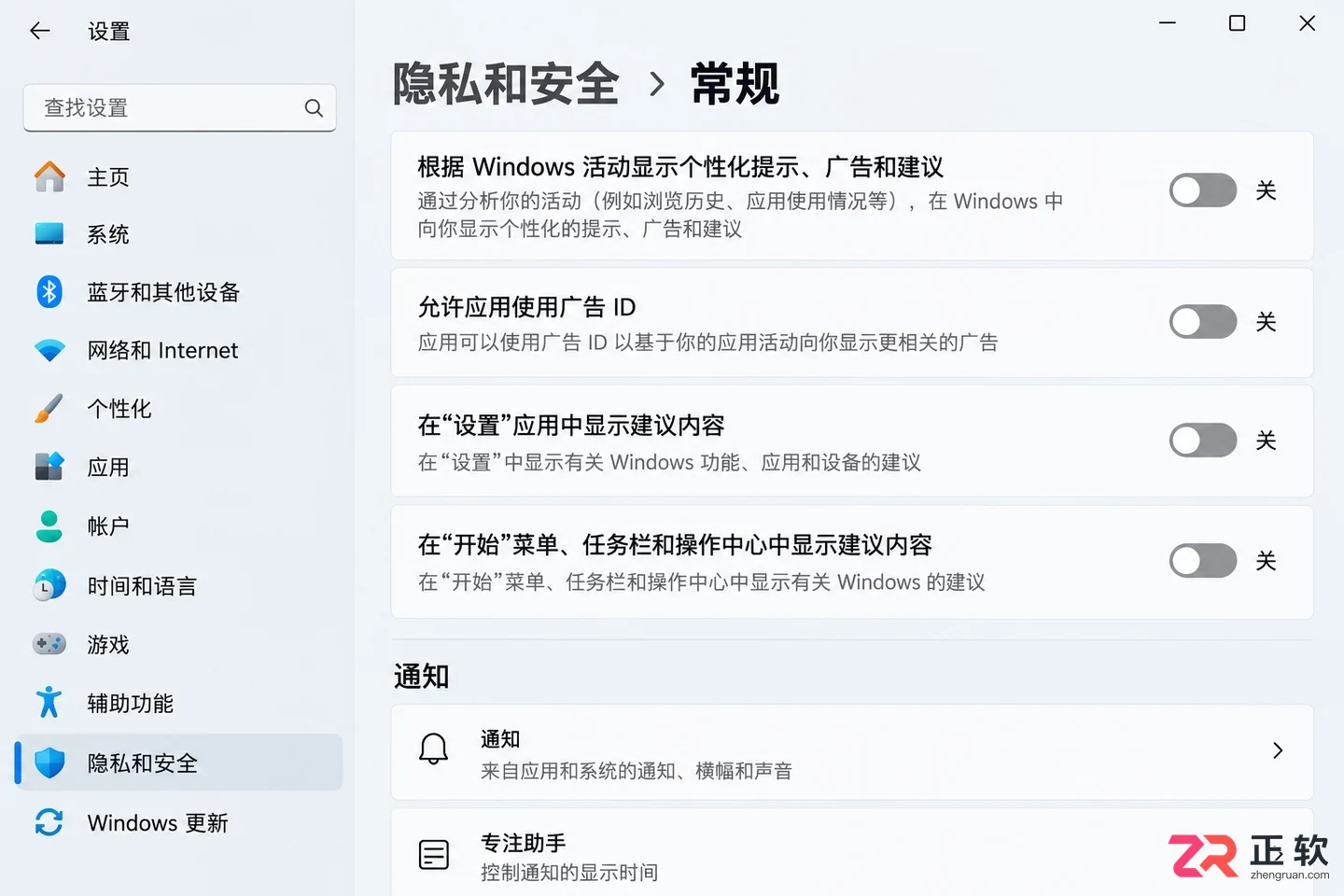Click the back arrow in Settings header

coord(39,31)
